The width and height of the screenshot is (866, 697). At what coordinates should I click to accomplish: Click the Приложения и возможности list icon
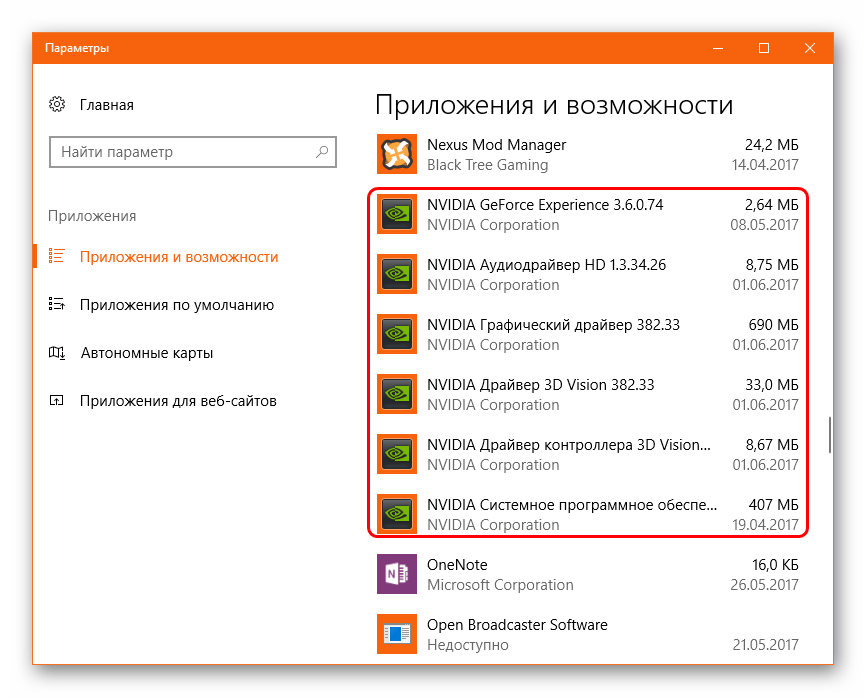click(x=57, y=256)
